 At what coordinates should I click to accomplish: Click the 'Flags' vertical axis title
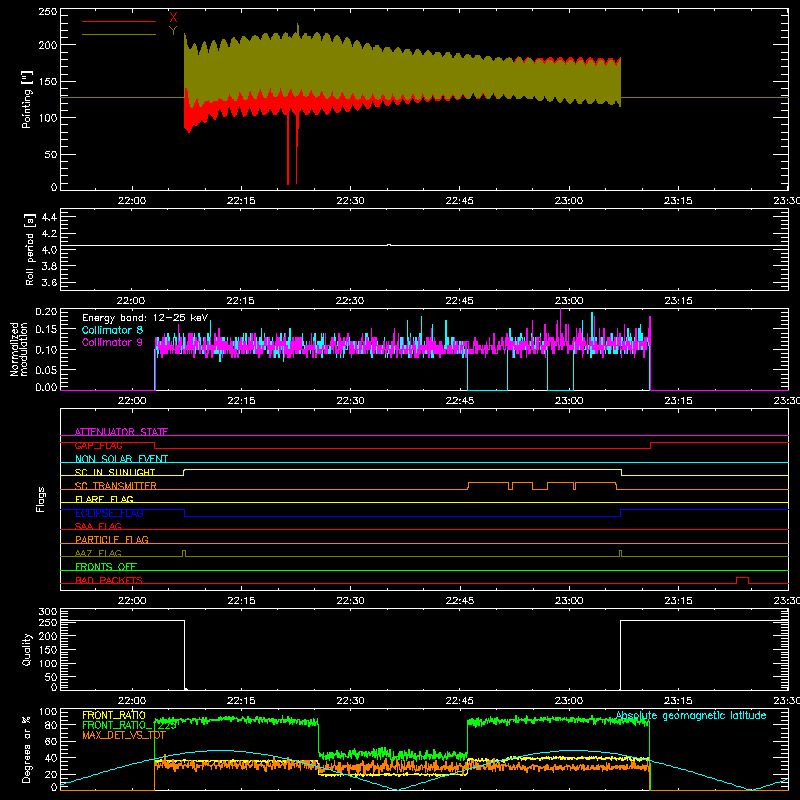pyautogui.click(x=40, y=499)
